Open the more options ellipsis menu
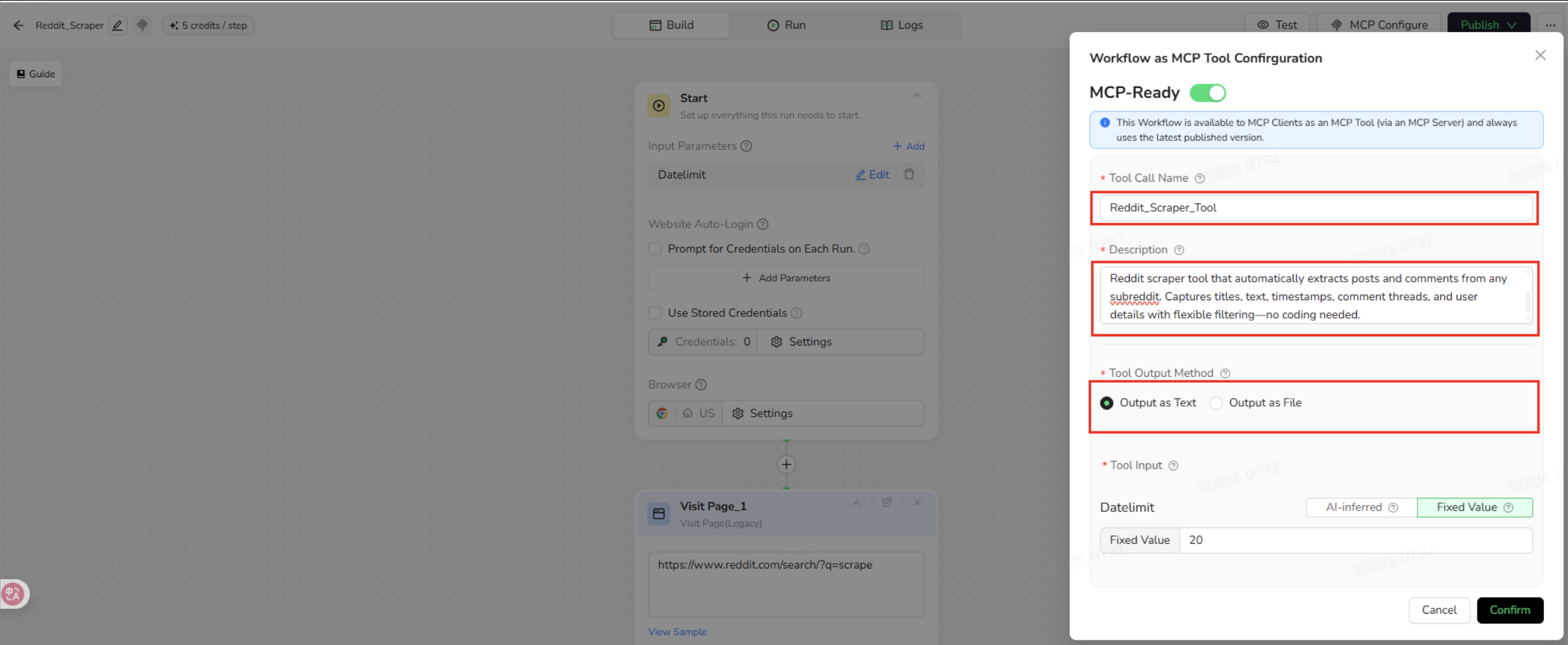This screenshot has width=1568, height=645. (1551, 25)
